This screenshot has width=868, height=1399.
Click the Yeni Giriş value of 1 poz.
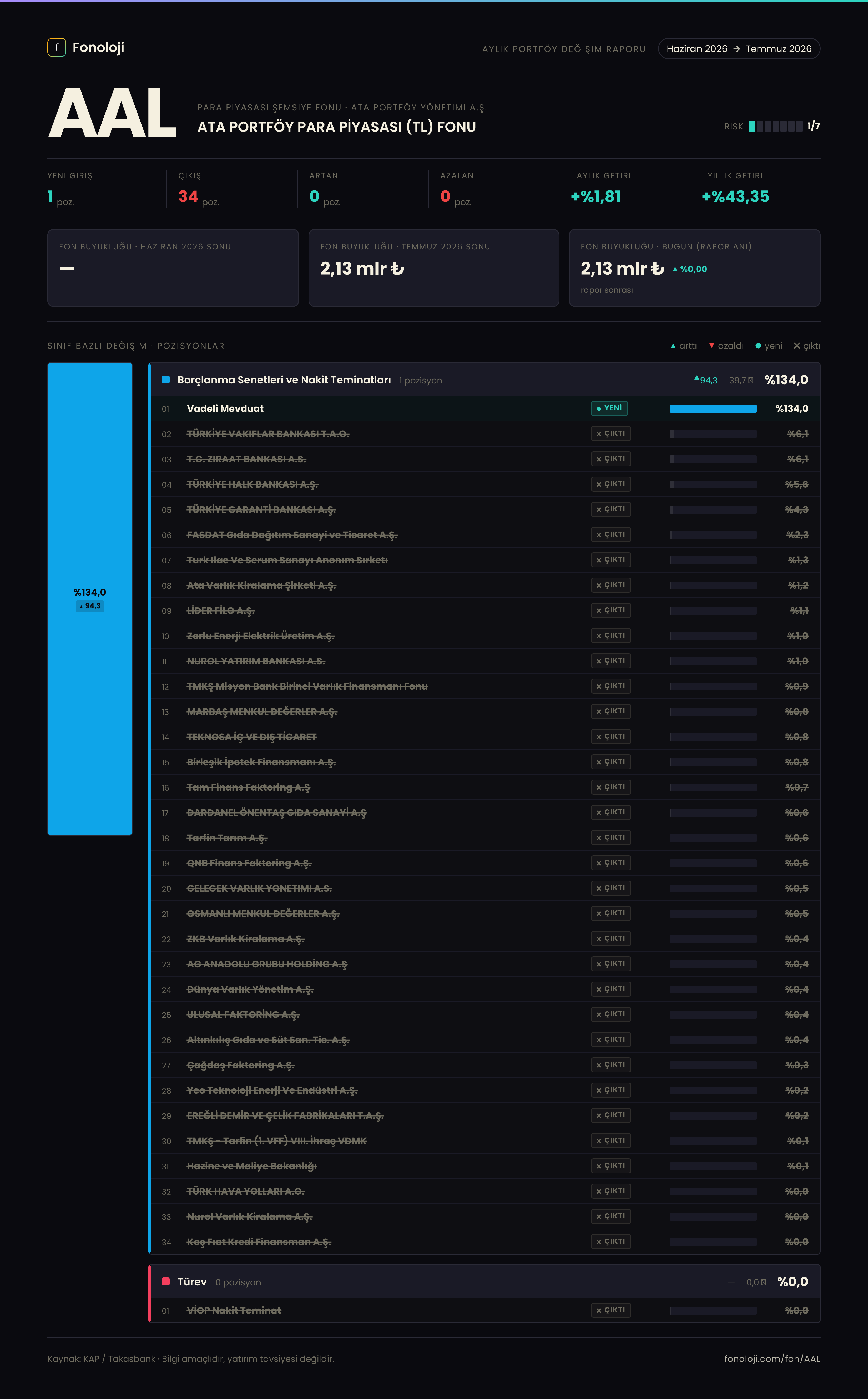click(x=60, y=197)
